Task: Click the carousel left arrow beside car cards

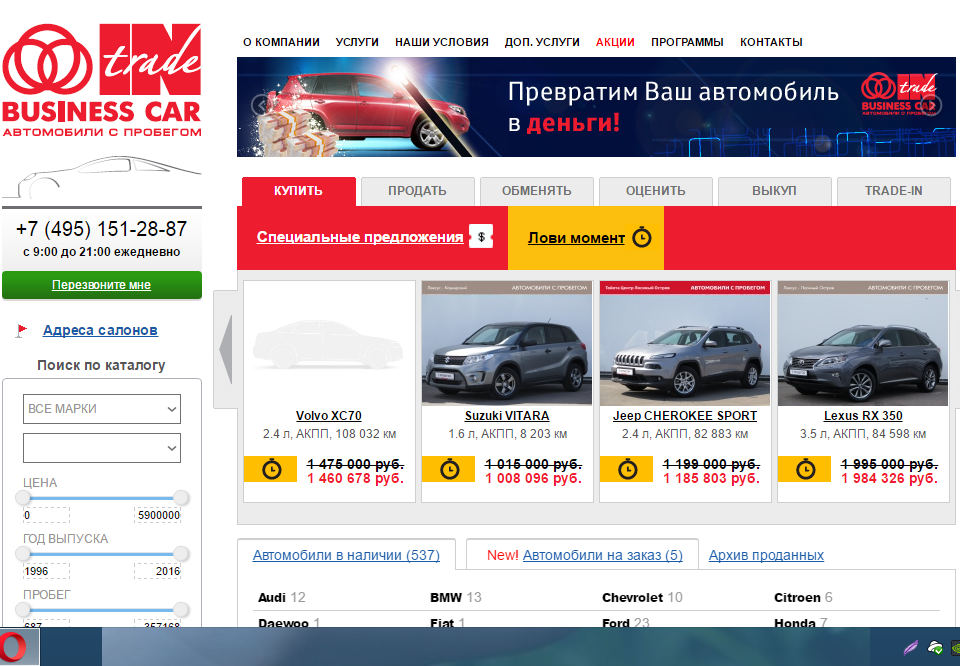Action: tap(225, 349)
